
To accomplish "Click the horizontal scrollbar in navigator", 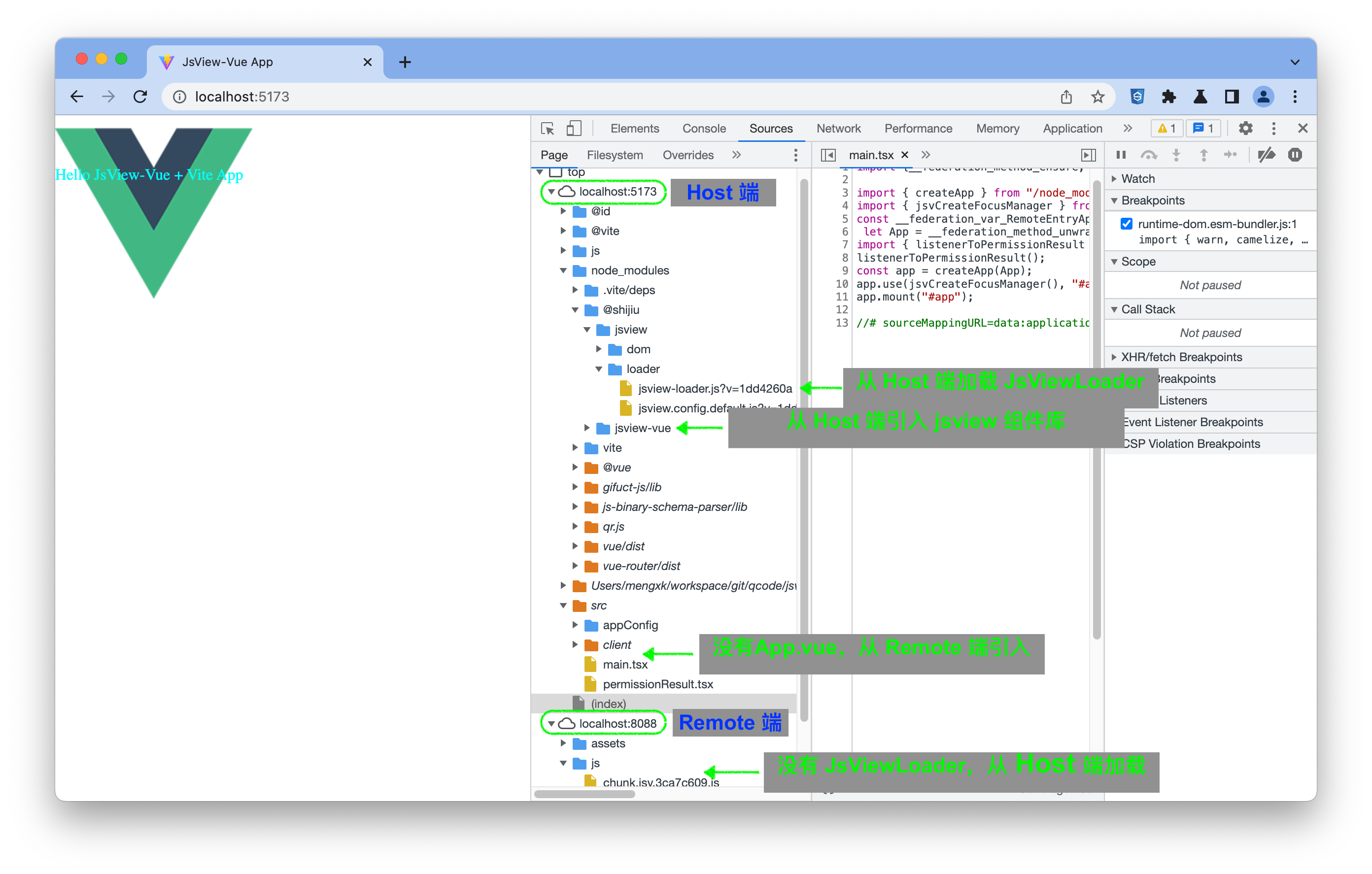I will (584, 794).
